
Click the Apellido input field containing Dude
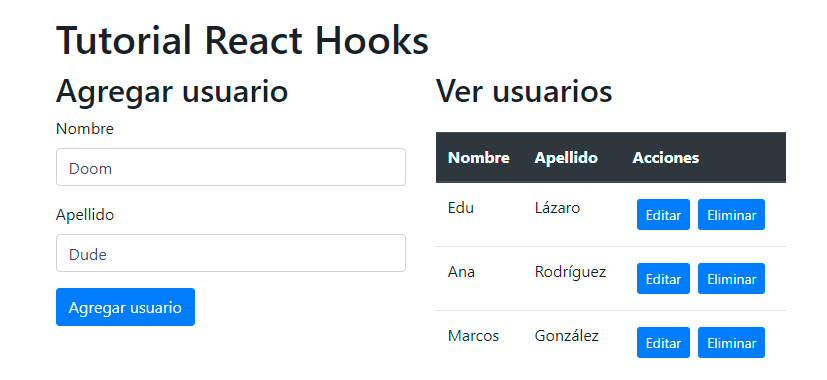point(230,253)
